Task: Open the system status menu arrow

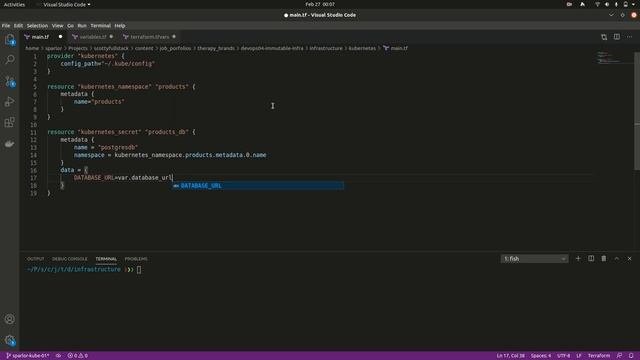Action: click(x=633, y=4)
